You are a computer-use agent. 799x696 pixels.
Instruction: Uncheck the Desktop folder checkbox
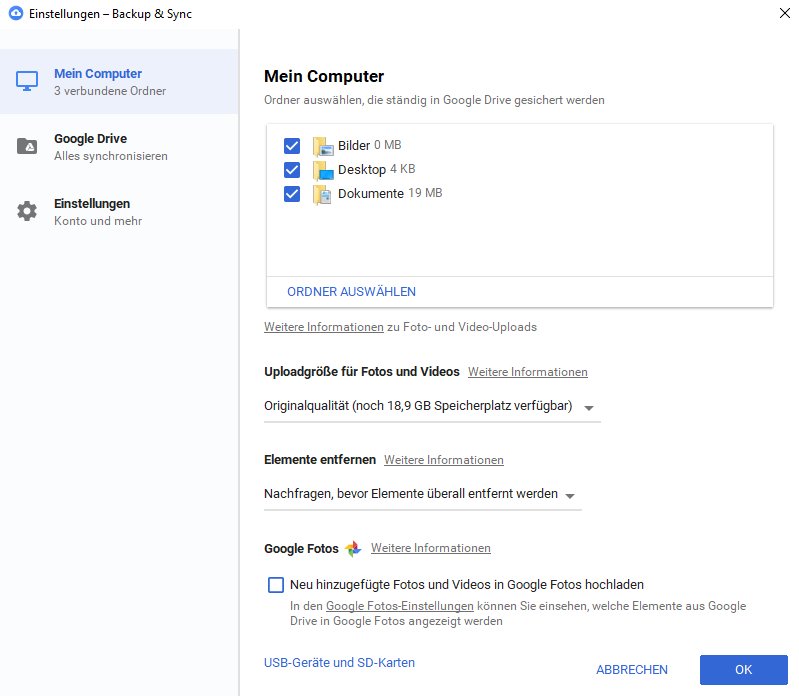pos(292,170)
